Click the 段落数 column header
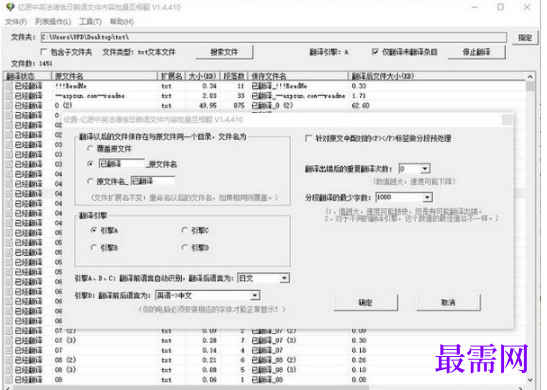This screenshot has width=547, height=390. (234, 76)
